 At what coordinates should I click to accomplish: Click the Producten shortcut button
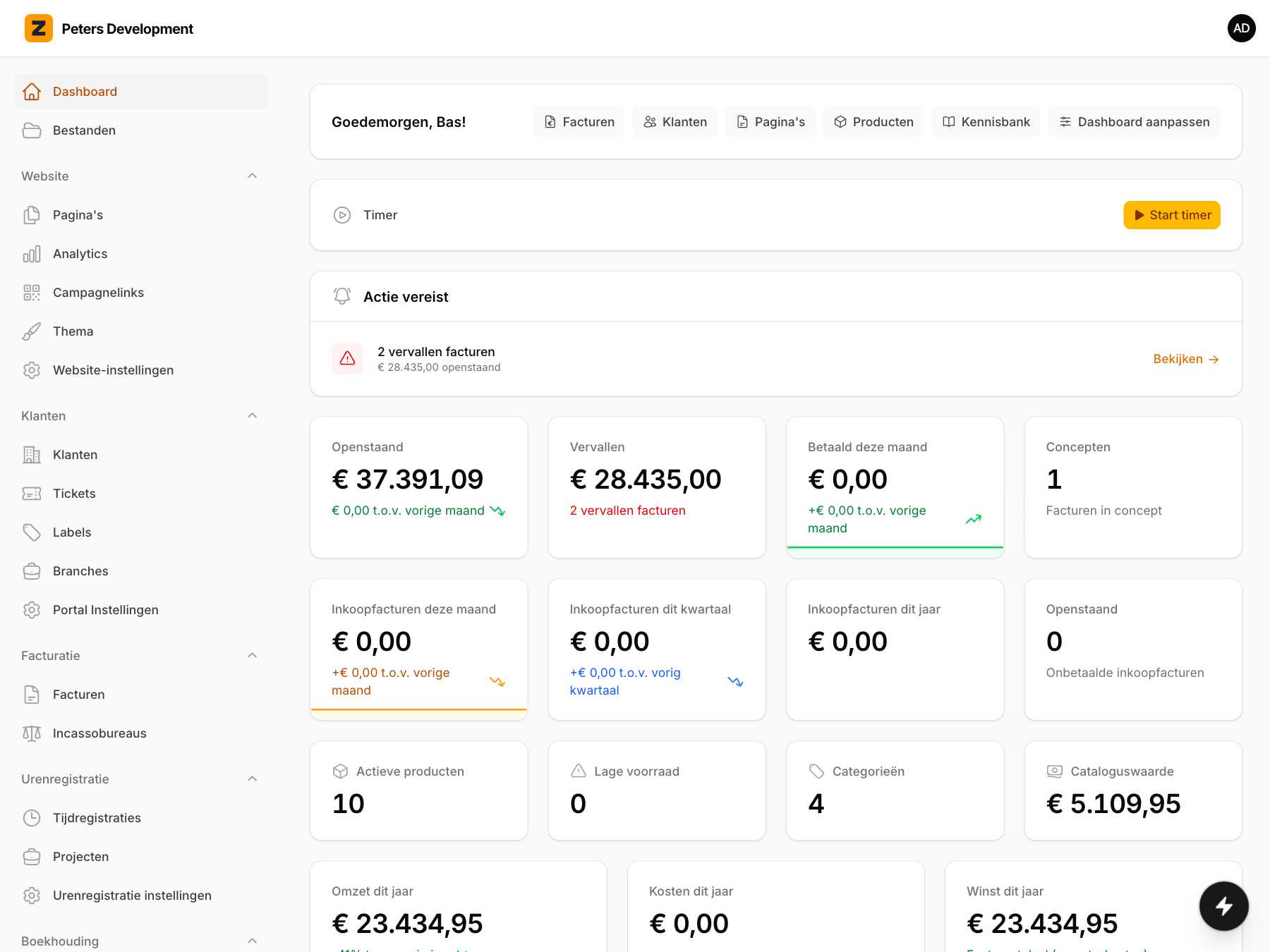(873, 122)
